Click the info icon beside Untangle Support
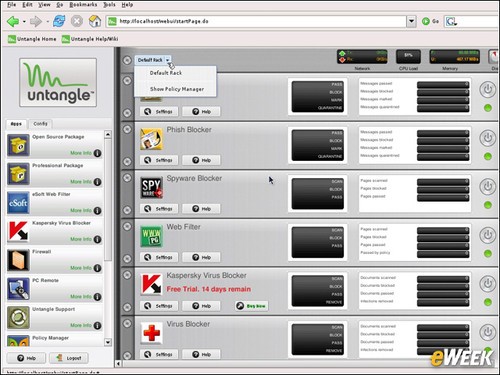500x375 pixels. [97, 325]
